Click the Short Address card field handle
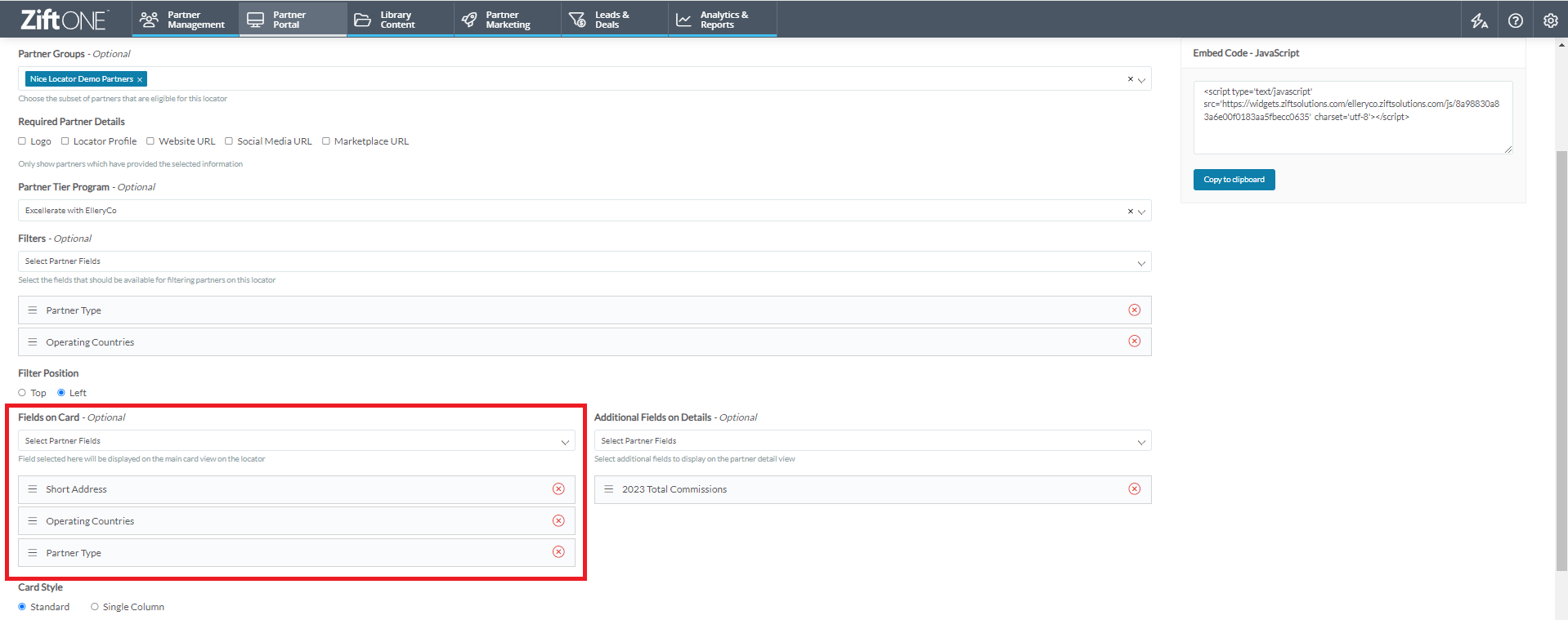Image resolution: width=1568 pixels, height=620 pixels. pos(33,489)
